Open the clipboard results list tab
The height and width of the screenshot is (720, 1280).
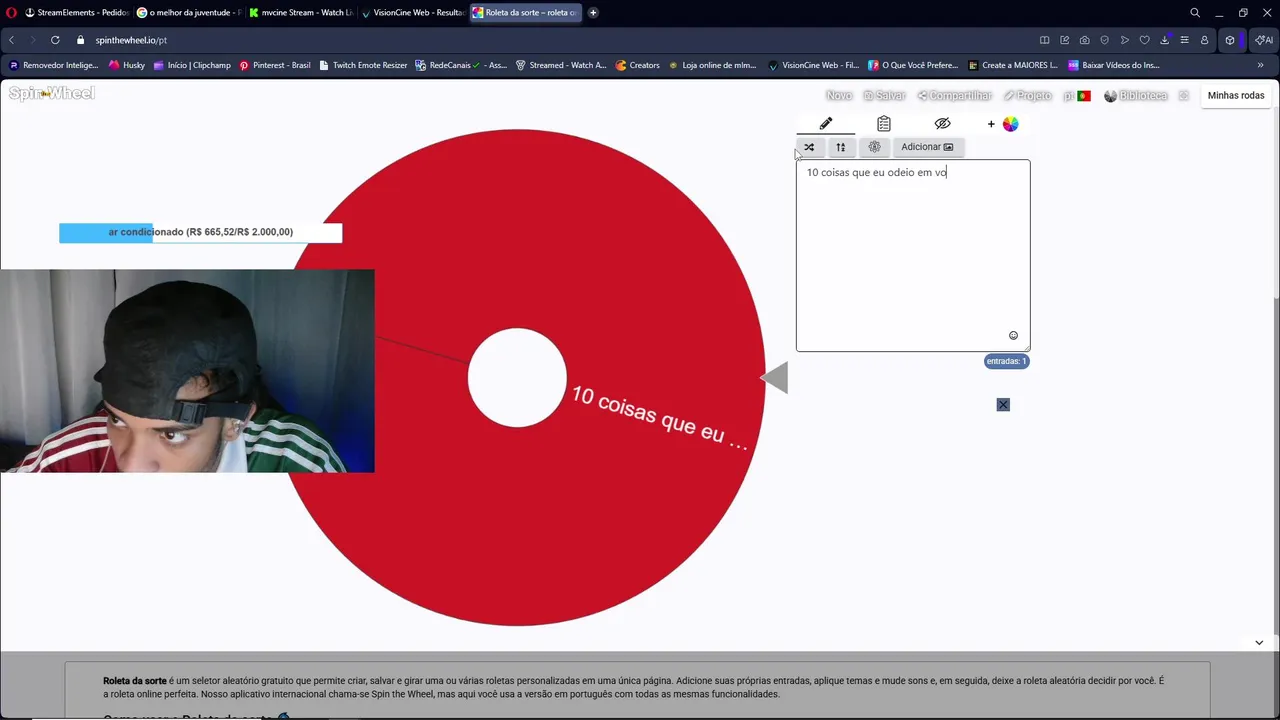(x=884, y=124)
